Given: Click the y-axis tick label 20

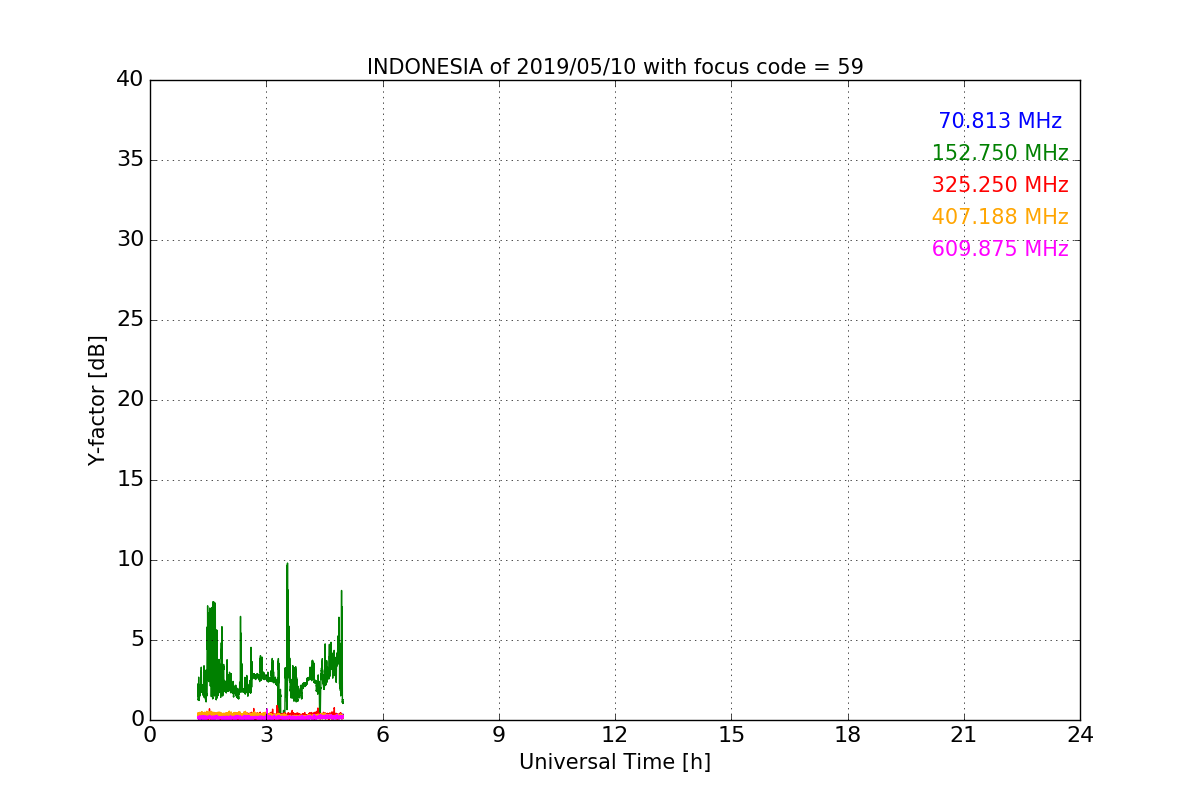Looking at the screenshot, I should click(130, 400).
